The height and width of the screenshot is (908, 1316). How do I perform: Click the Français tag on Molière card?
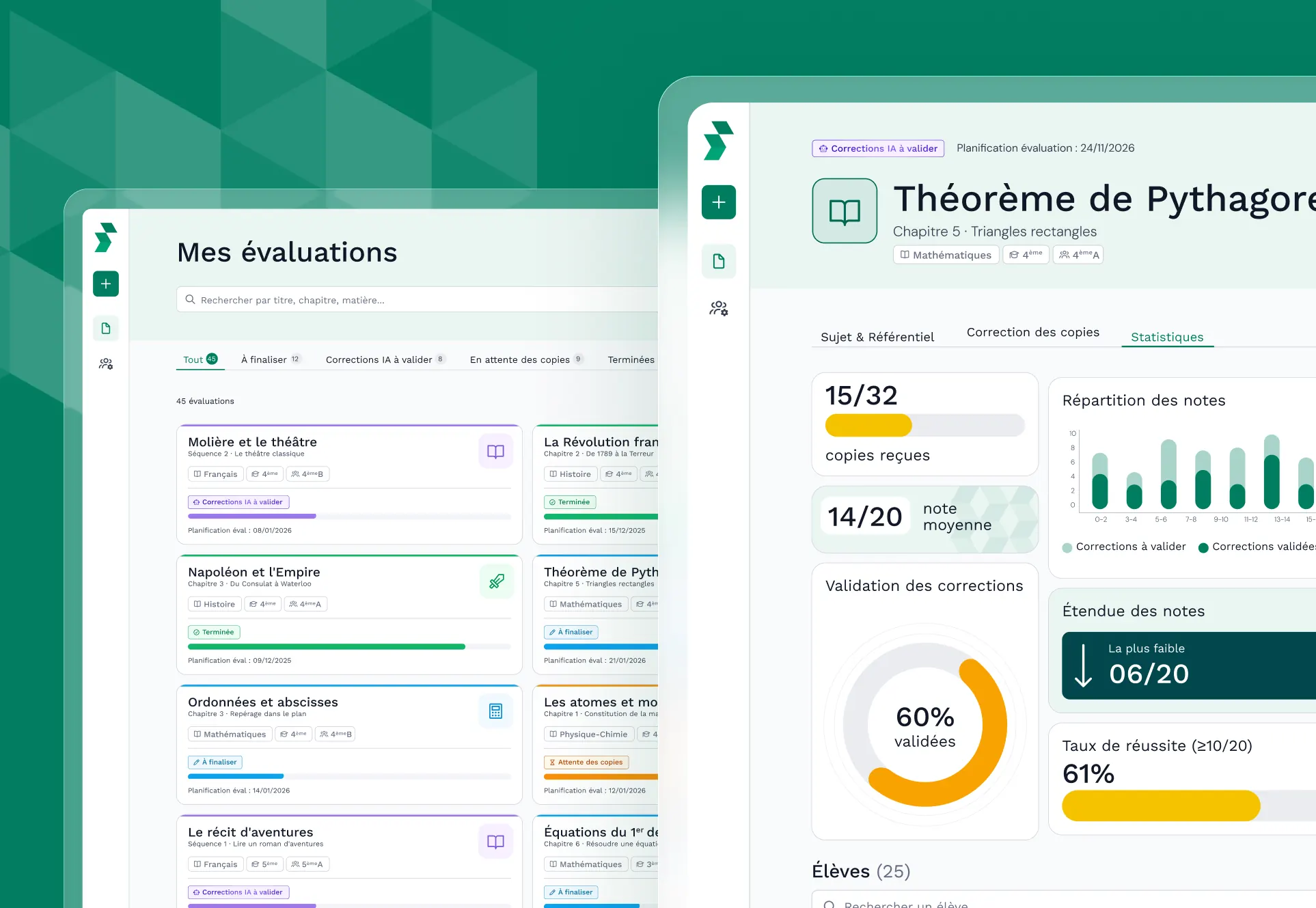click(215, 473)
